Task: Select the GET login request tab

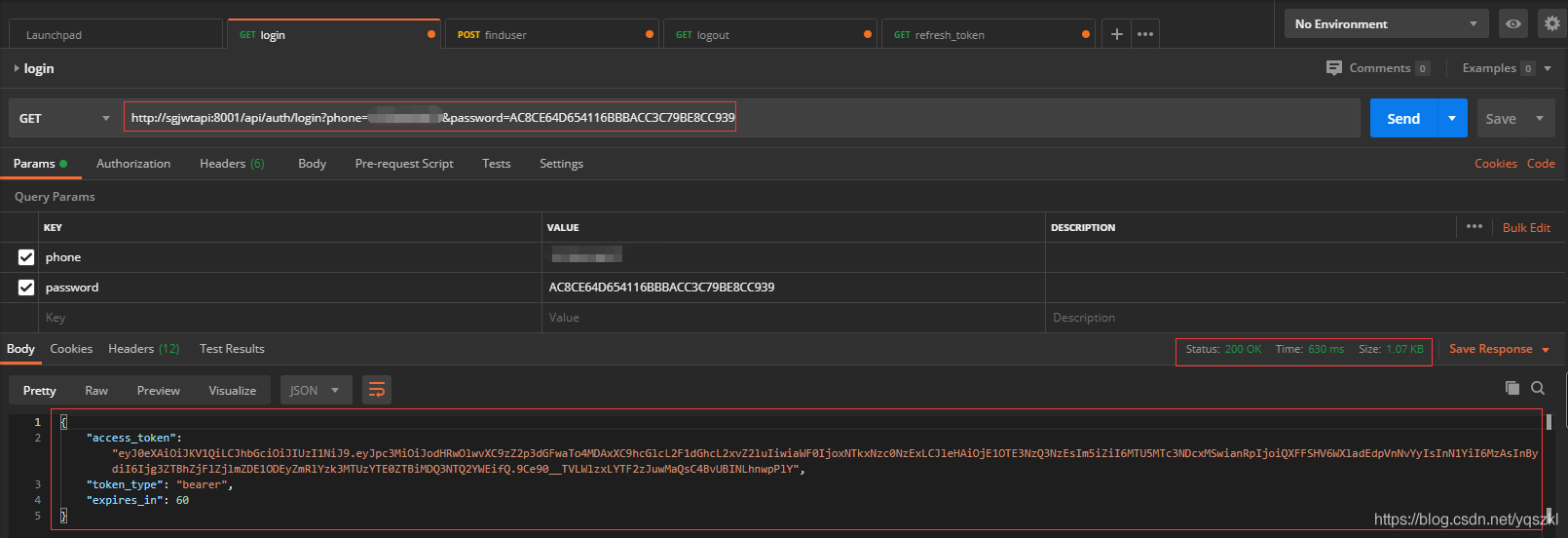Action: 334,34
